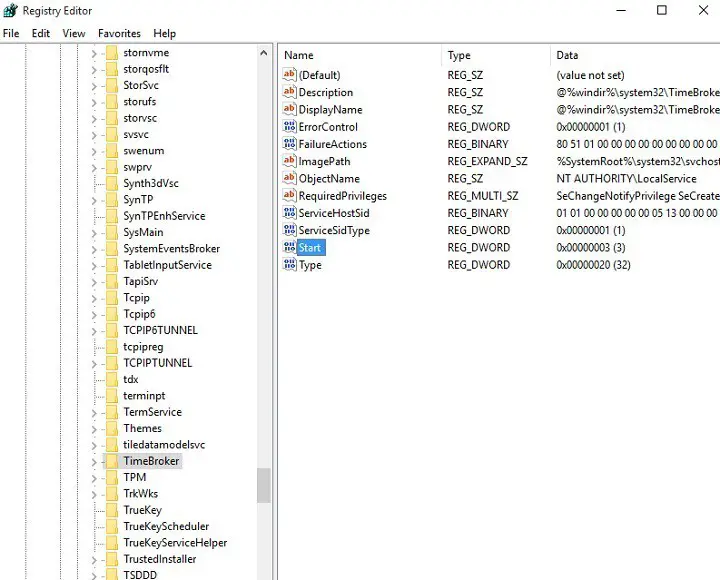Select the SynTPEnhService key in tree
The height and width of the screenshot is (580, 720).
[164, 216]
